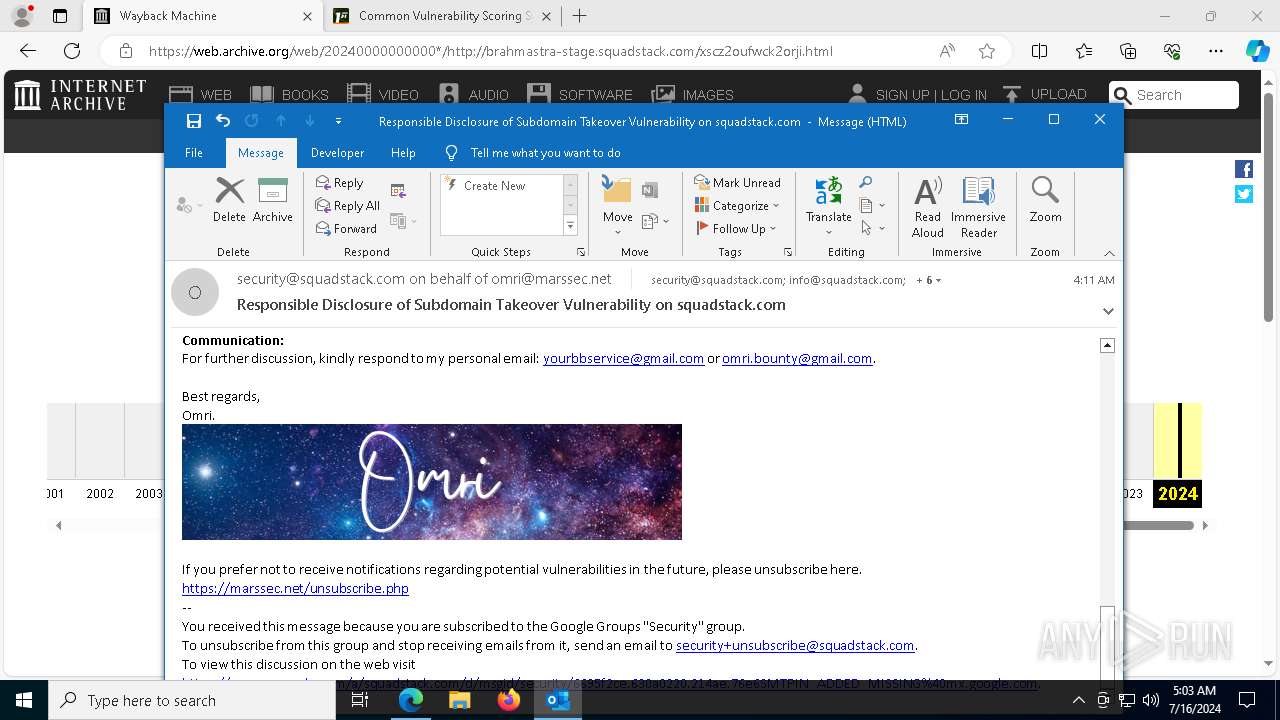Open Tags dialog launcher

click(x=788, y=252)
